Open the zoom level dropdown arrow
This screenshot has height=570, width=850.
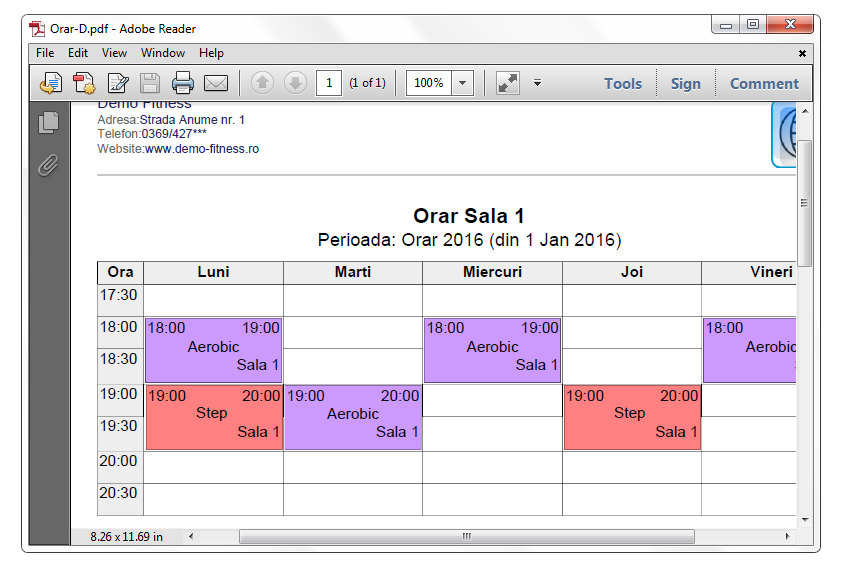tap(463, 83)
